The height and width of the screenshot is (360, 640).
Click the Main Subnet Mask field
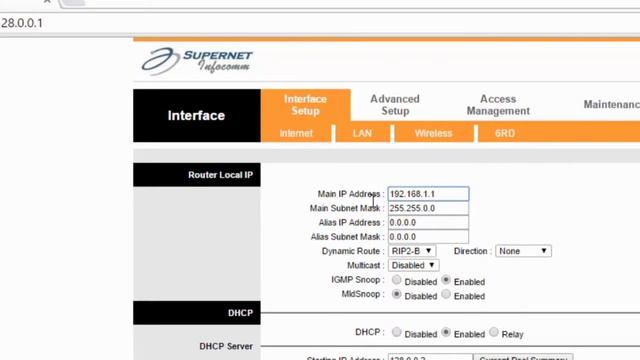pos(428,208)
